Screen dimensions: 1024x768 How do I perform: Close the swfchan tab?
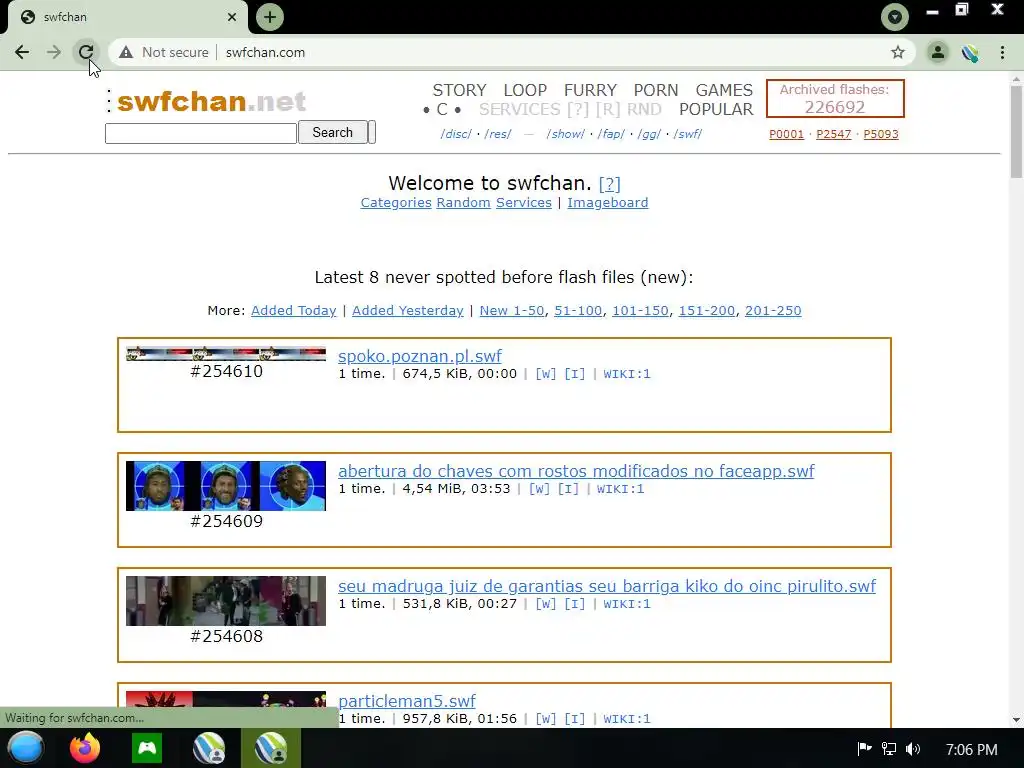click(232, 17)
